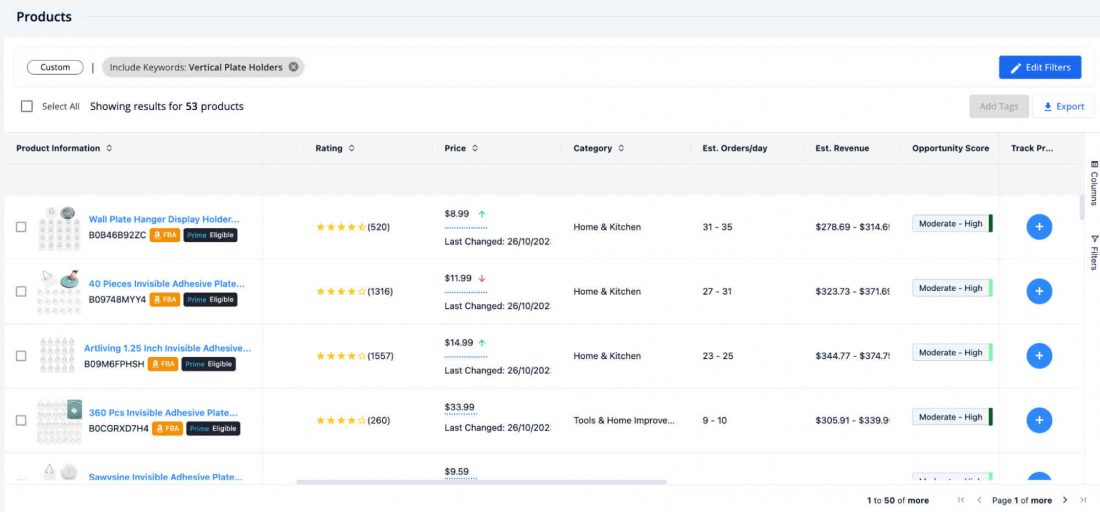
Task: Click thumbnail of 360 Pcs product
Action: point(60,421)
